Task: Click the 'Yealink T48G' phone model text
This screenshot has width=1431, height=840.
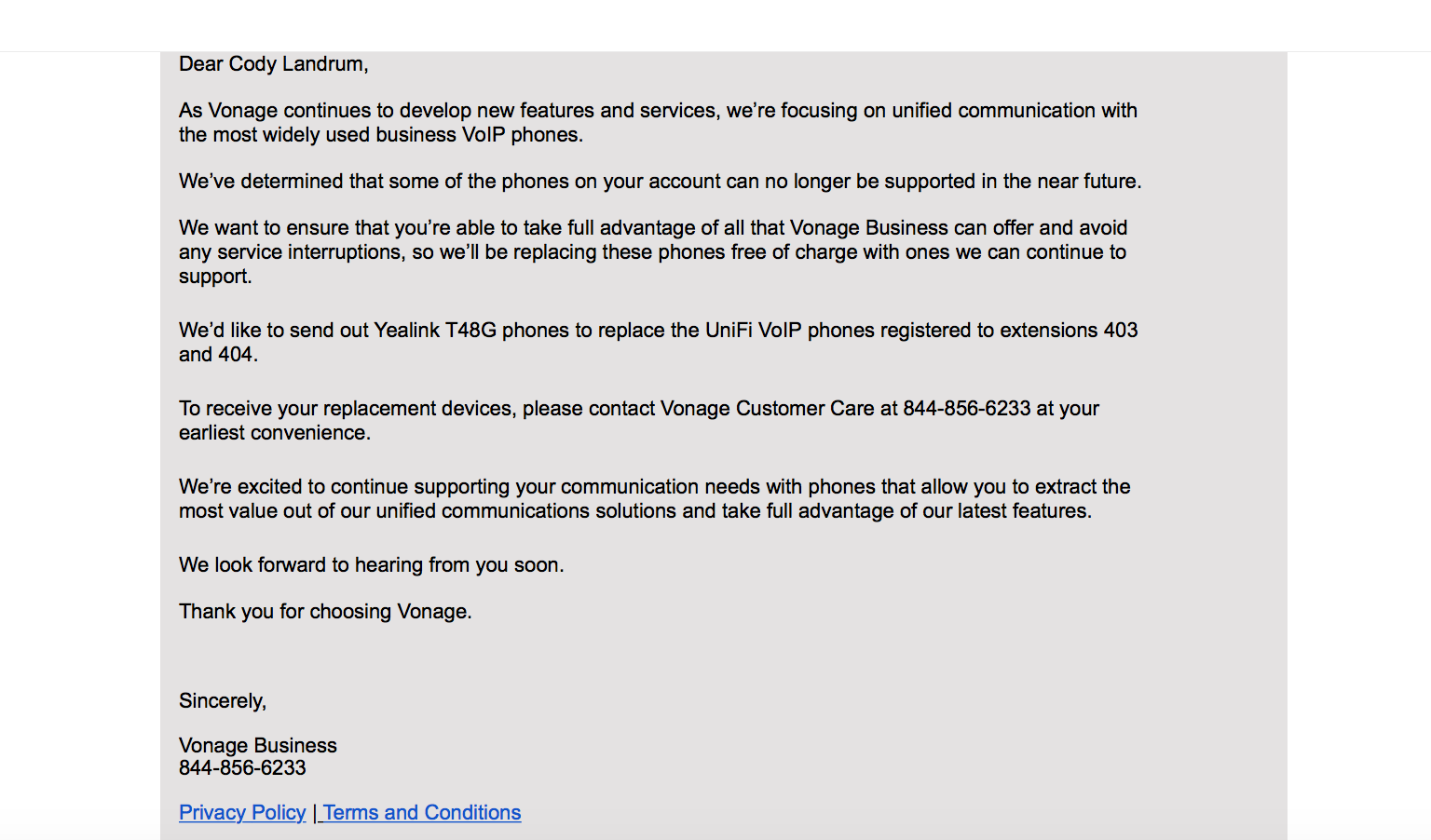Action: click(434, 330)
